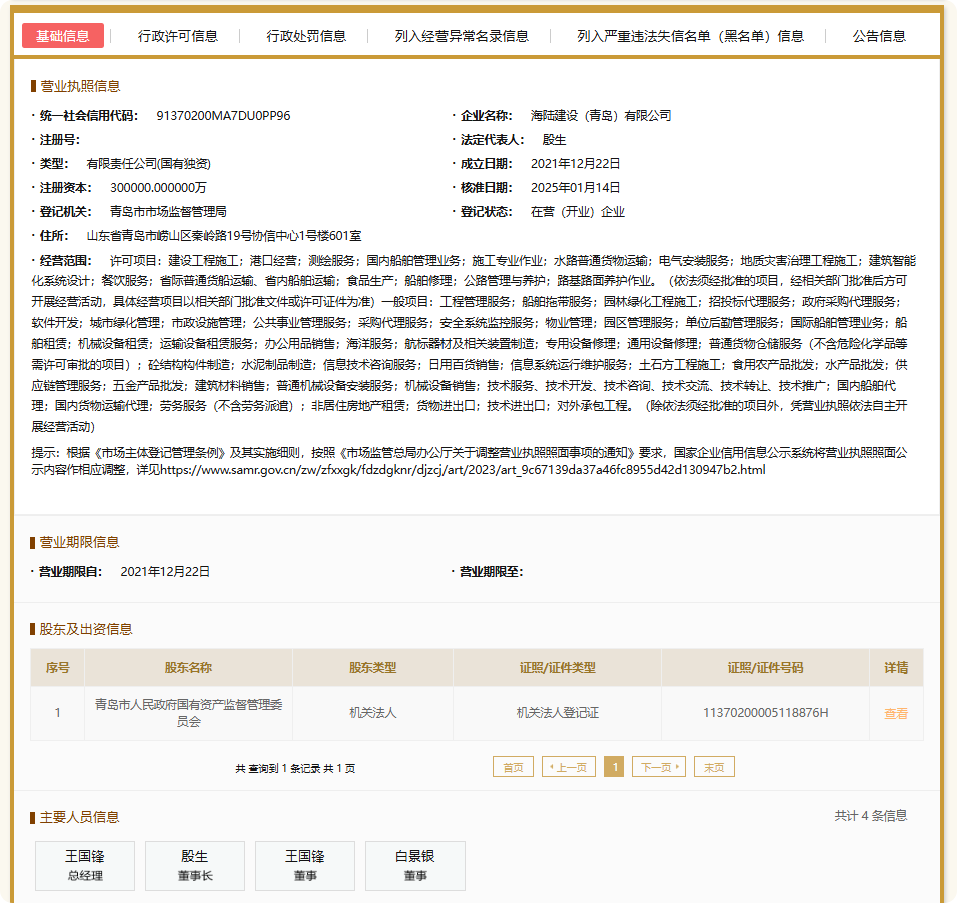Select page 1 in the pagination

click(614, 766)
